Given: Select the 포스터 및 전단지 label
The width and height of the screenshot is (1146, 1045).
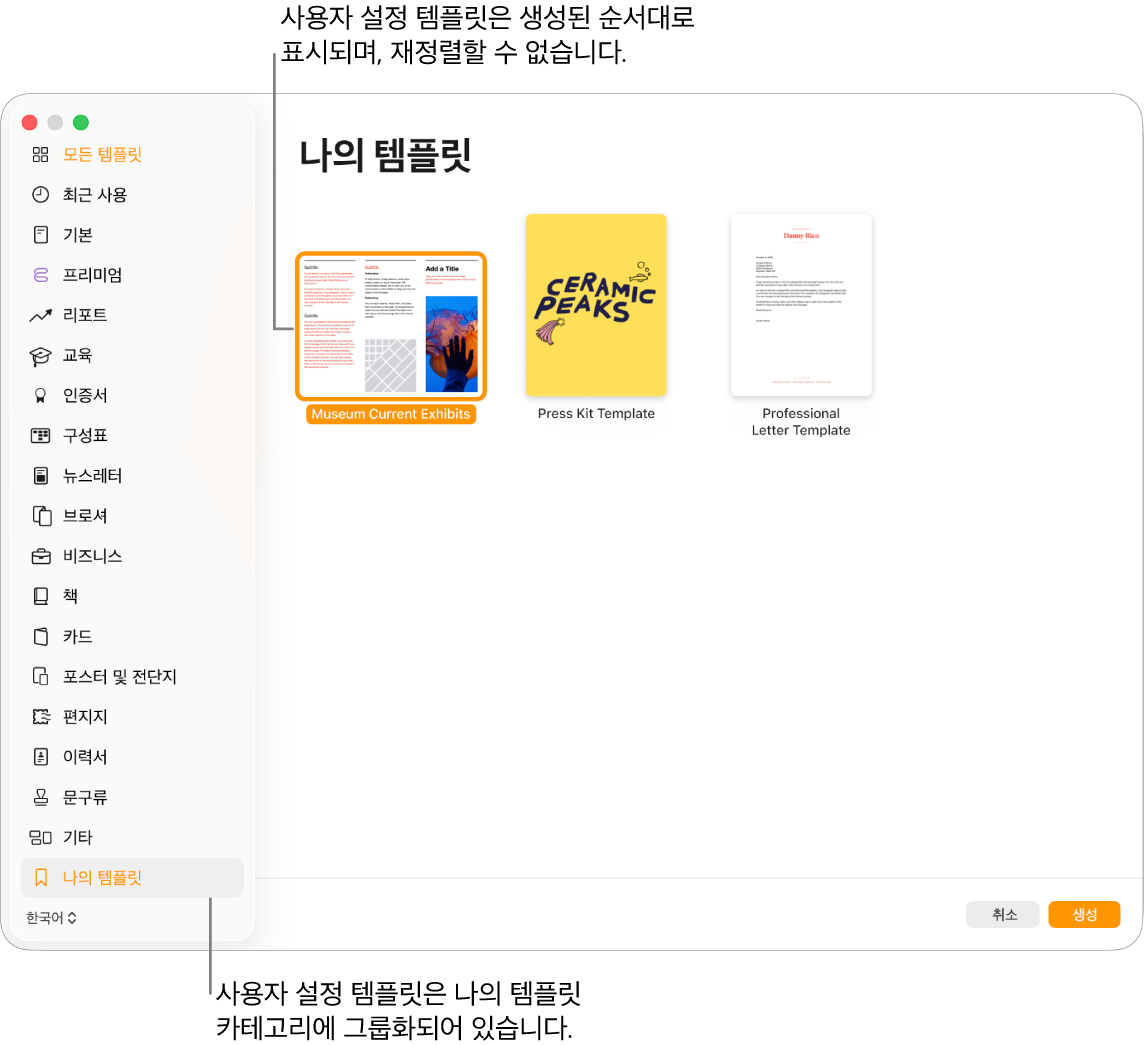Looking at the screenshot, I should point(120,677).
